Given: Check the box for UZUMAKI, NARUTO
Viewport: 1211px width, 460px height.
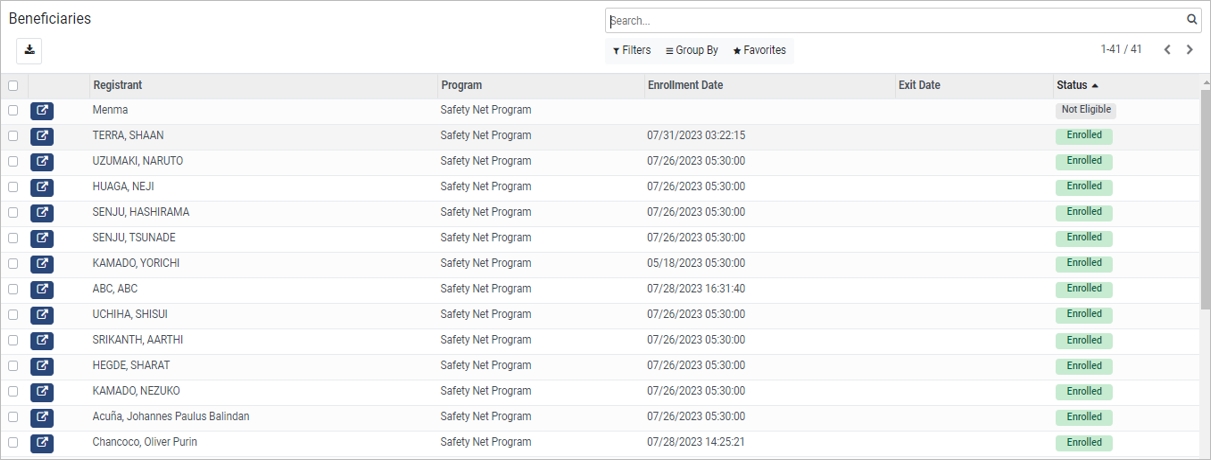Looking at the screenshot, I should [x=13, y=161].
